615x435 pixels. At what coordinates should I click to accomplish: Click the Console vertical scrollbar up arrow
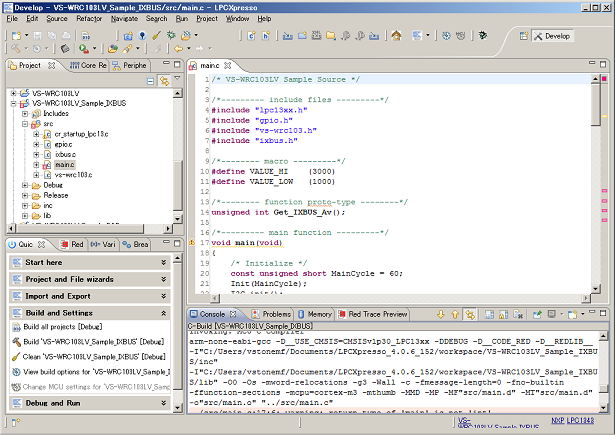[603, 336]
